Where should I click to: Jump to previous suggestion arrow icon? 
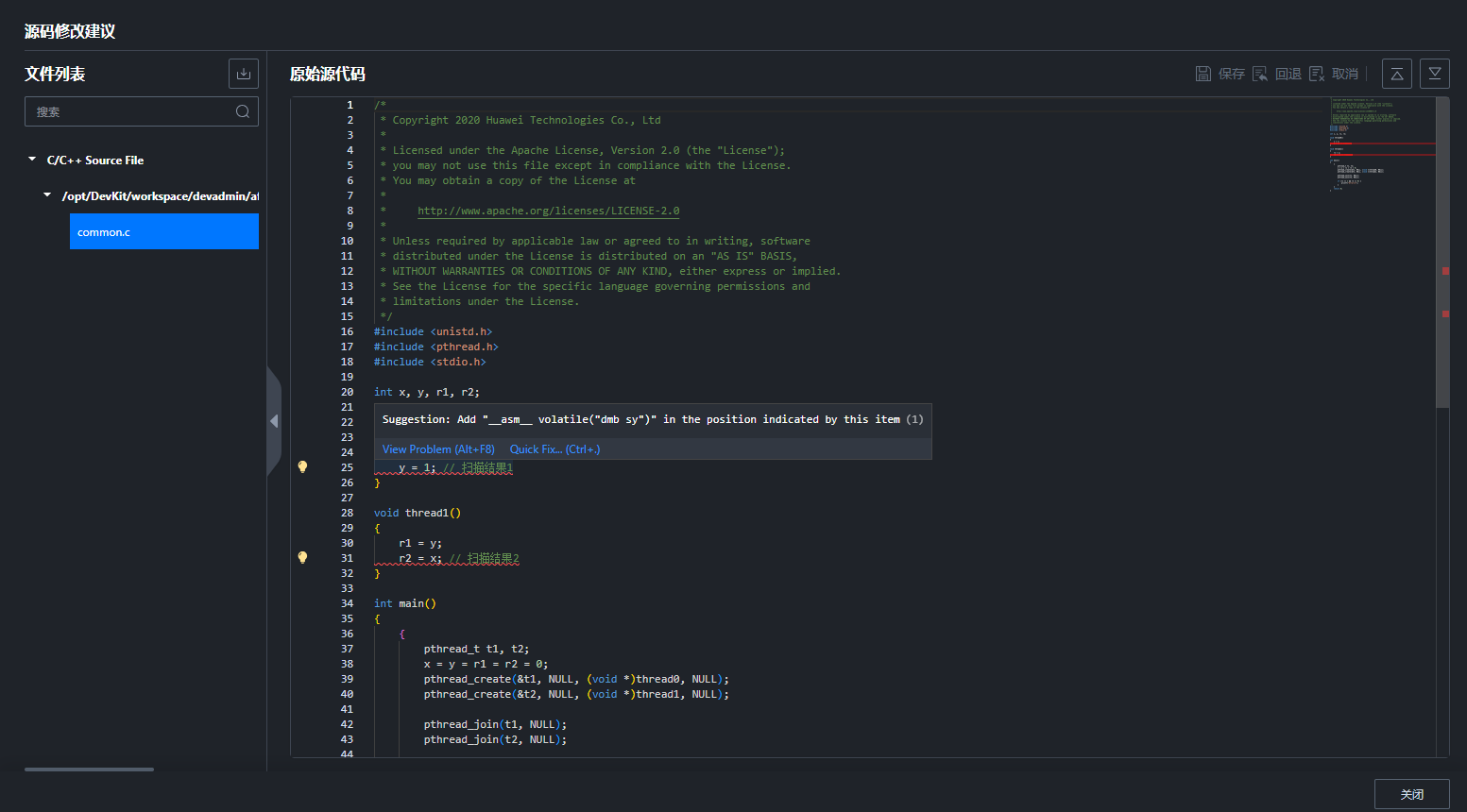[x=1397, y=74]
